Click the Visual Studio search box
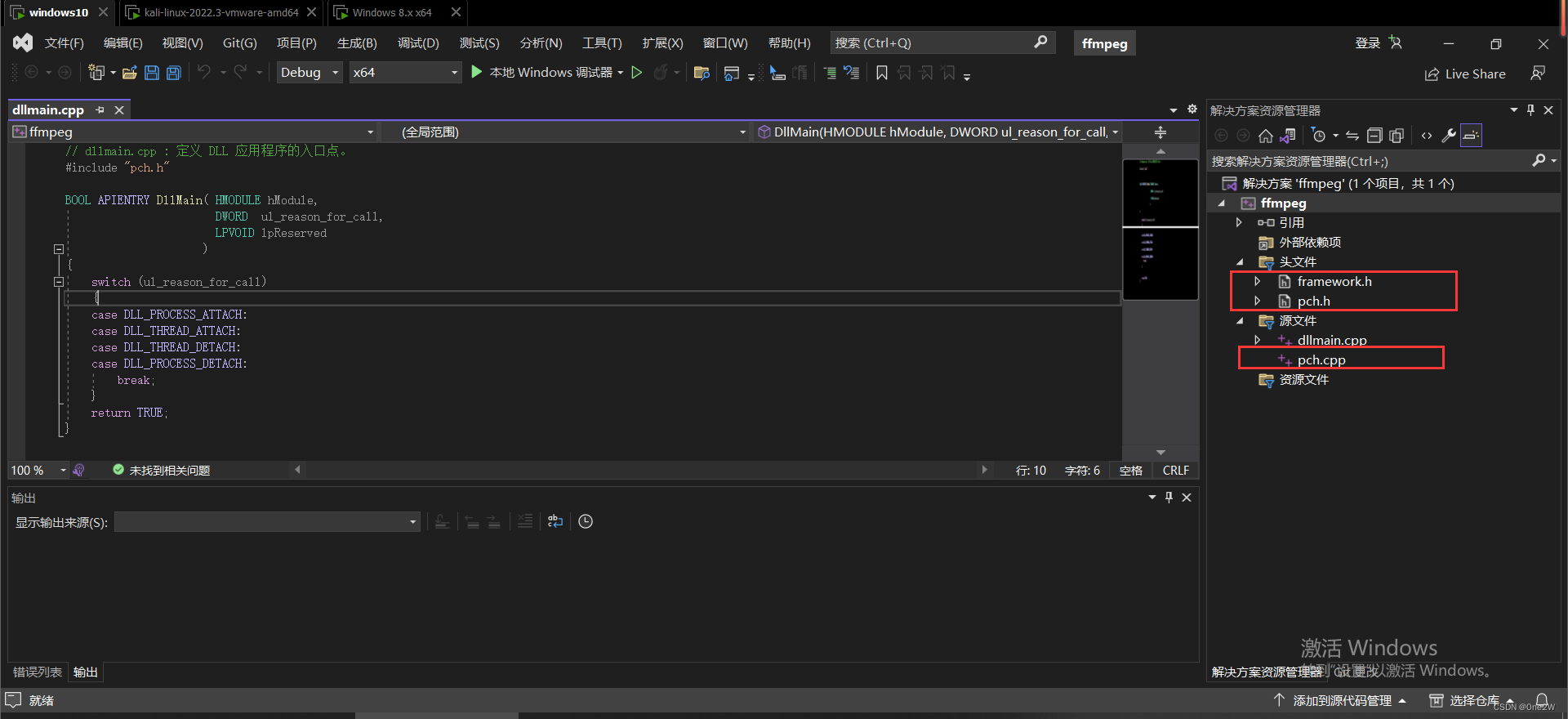Screen dimensions: 1568x719 (942, 42)
